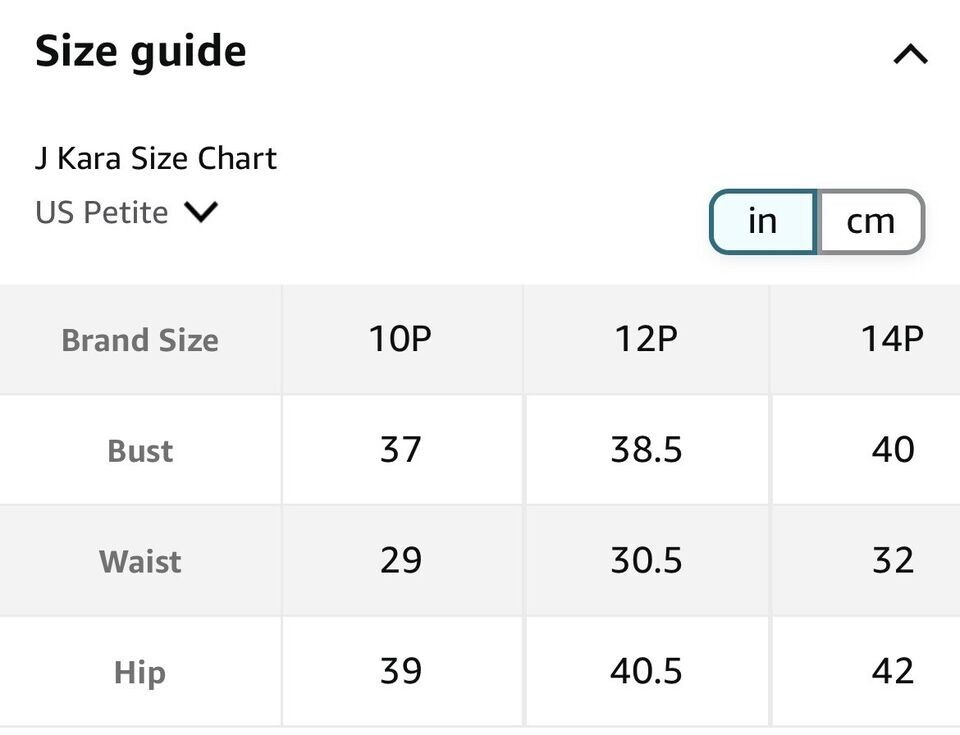Click the J Kara Size Chart title
960x735 pixels.
click(156, 158)
